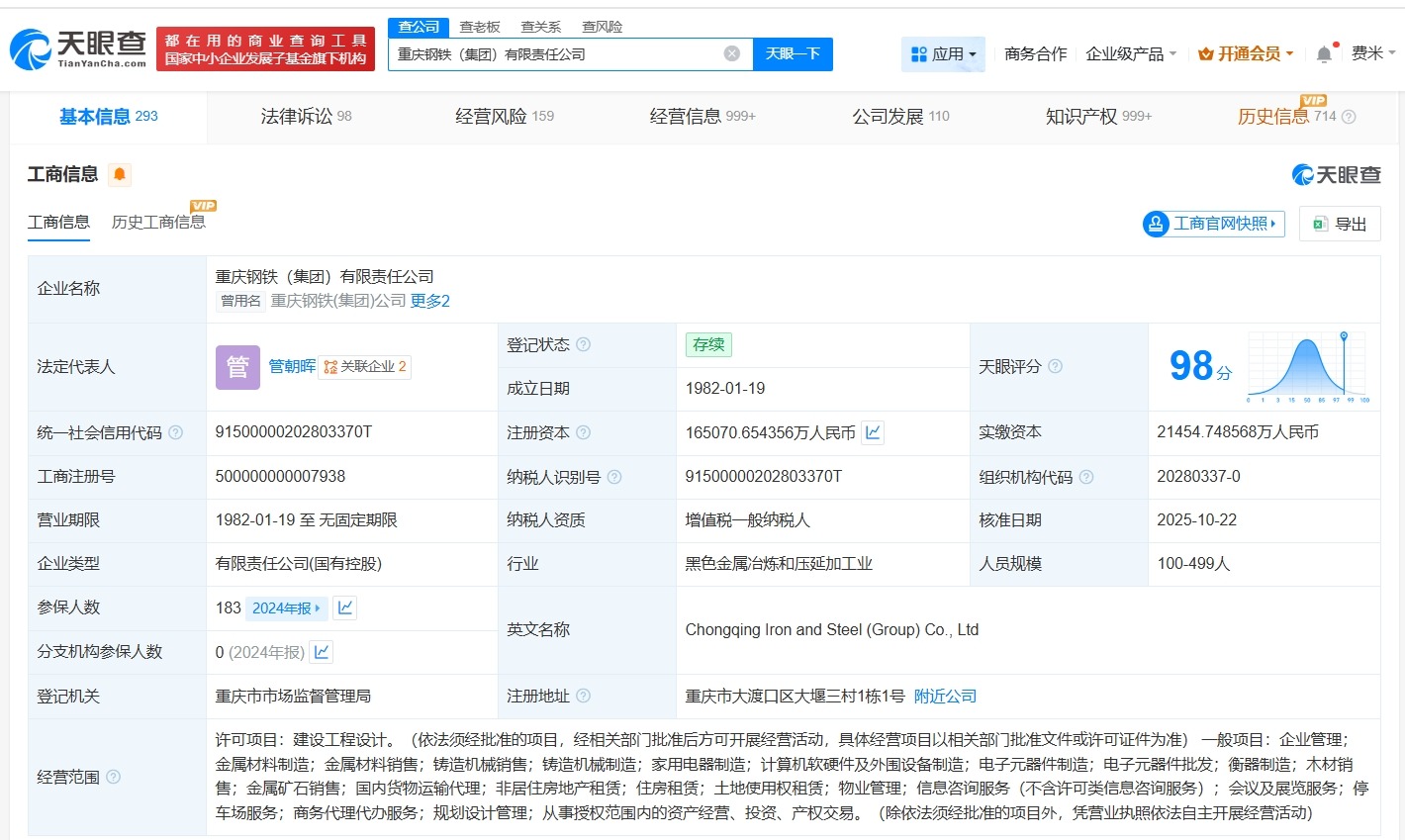Open the trend chart icon beside 注册资本
The image size is (1405, 840).
pyautogui.click(x=871, y=432)
